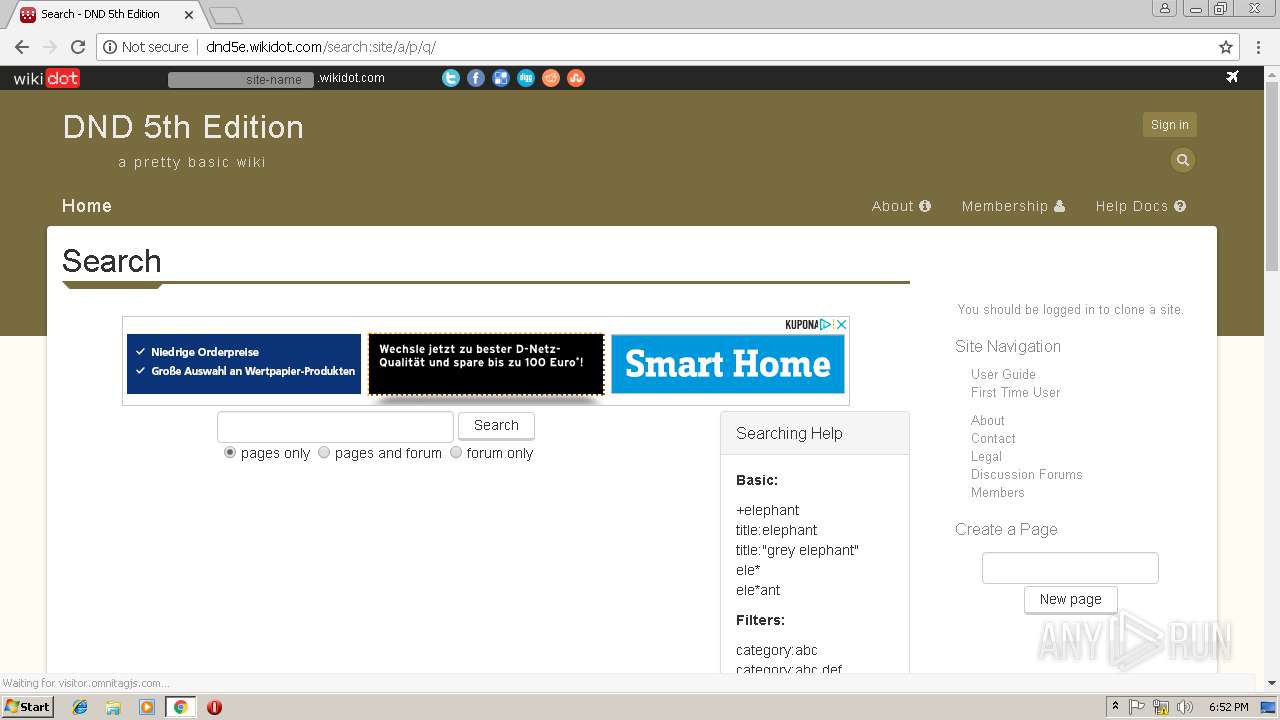The image size is (1280, 720).
Task: Open Internet Explorer from the taskbar
Action: pos(80,707)
